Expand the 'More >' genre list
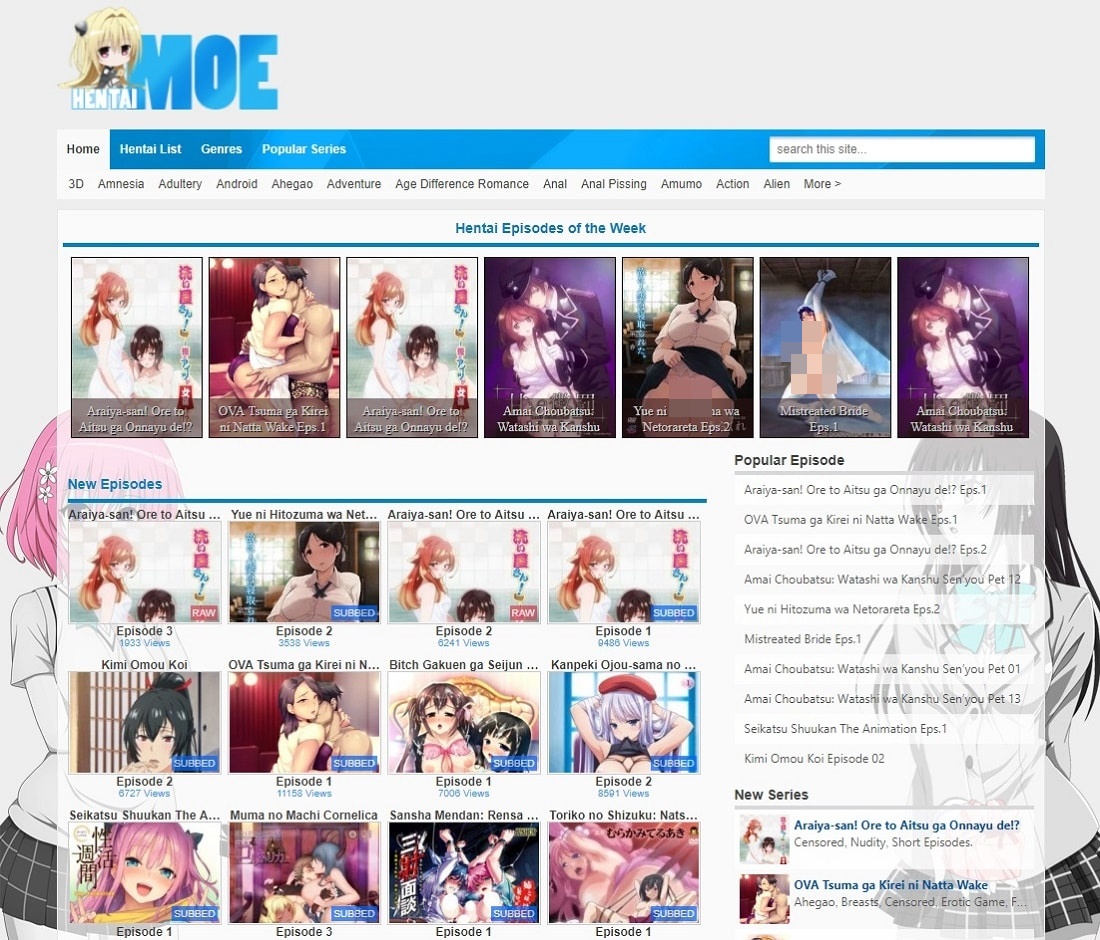Screen dimensions: 1100x940 pyautogui.click(x=822, y=184)
